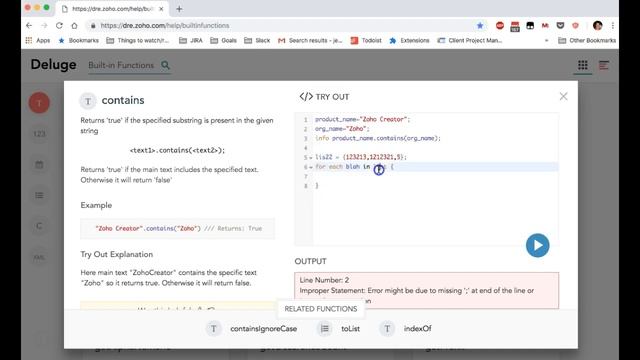Open the Bookmarks star bookmark
This screenshot has width=640, height=360.
pyautogui.click(x=78, y=40)
